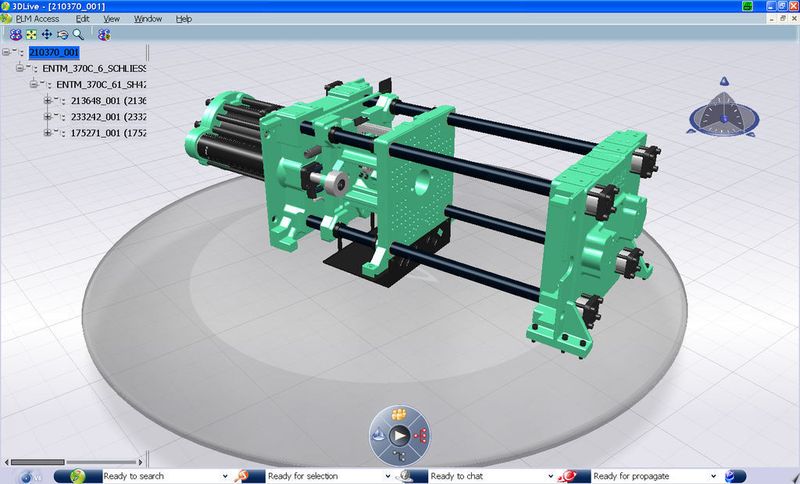The width and height of the screenshot is (800, 484).
Task: Collapse the ENTM_370C_6_SCHLIESS node
Action: 20,67
